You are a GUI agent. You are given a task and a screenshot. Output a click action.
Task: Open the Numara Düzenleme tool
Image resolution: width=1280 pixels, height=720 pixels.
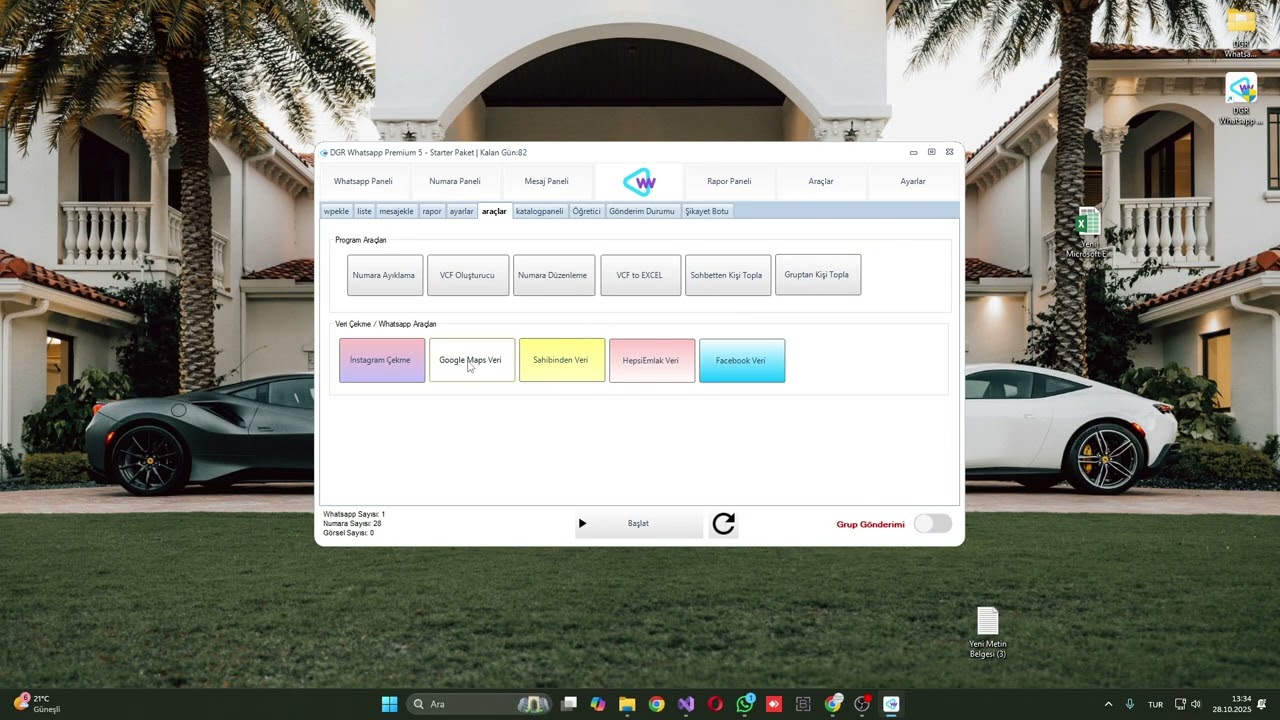click(x=553, y=275)
